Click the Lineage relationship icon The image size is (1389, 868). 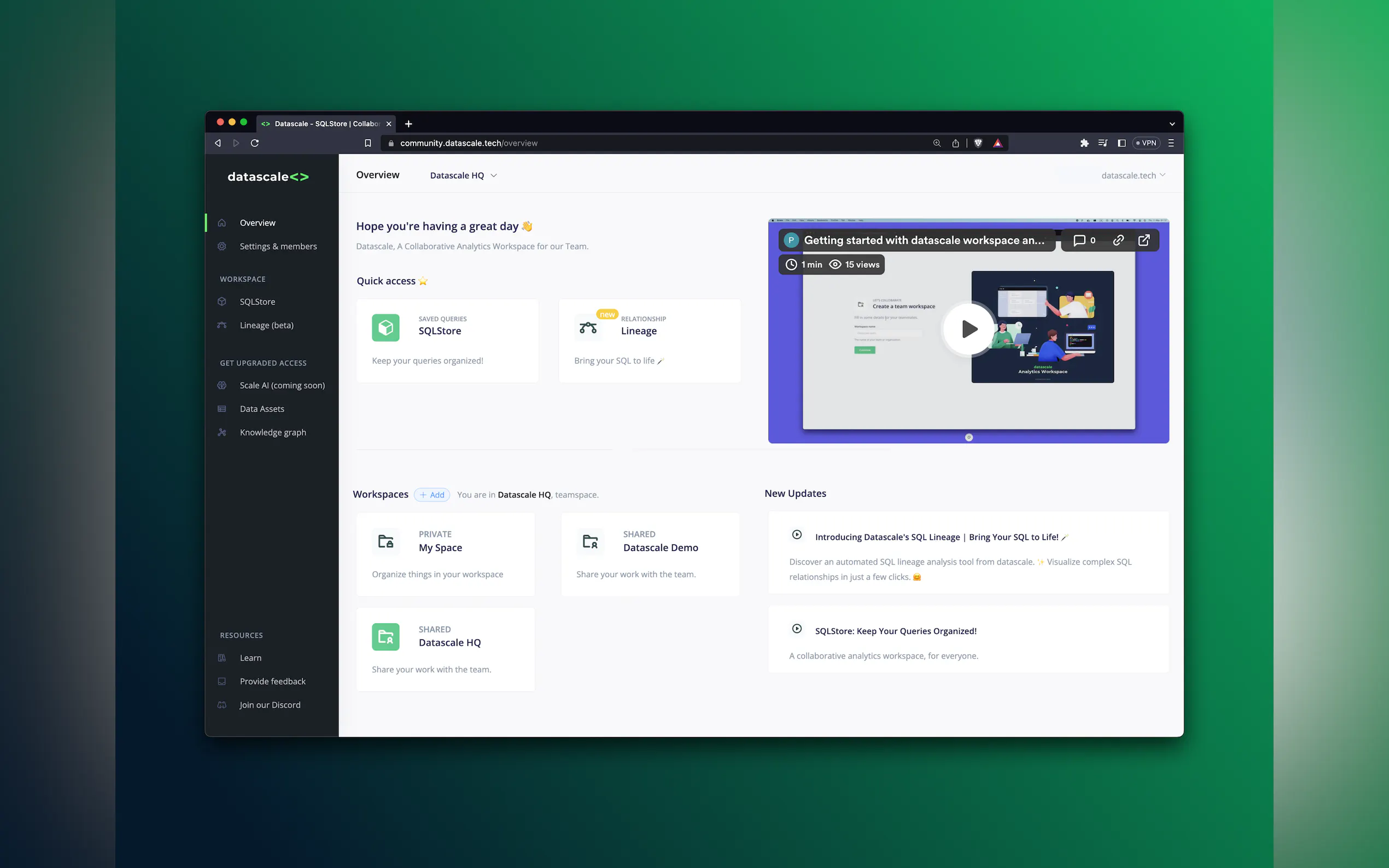587,328
